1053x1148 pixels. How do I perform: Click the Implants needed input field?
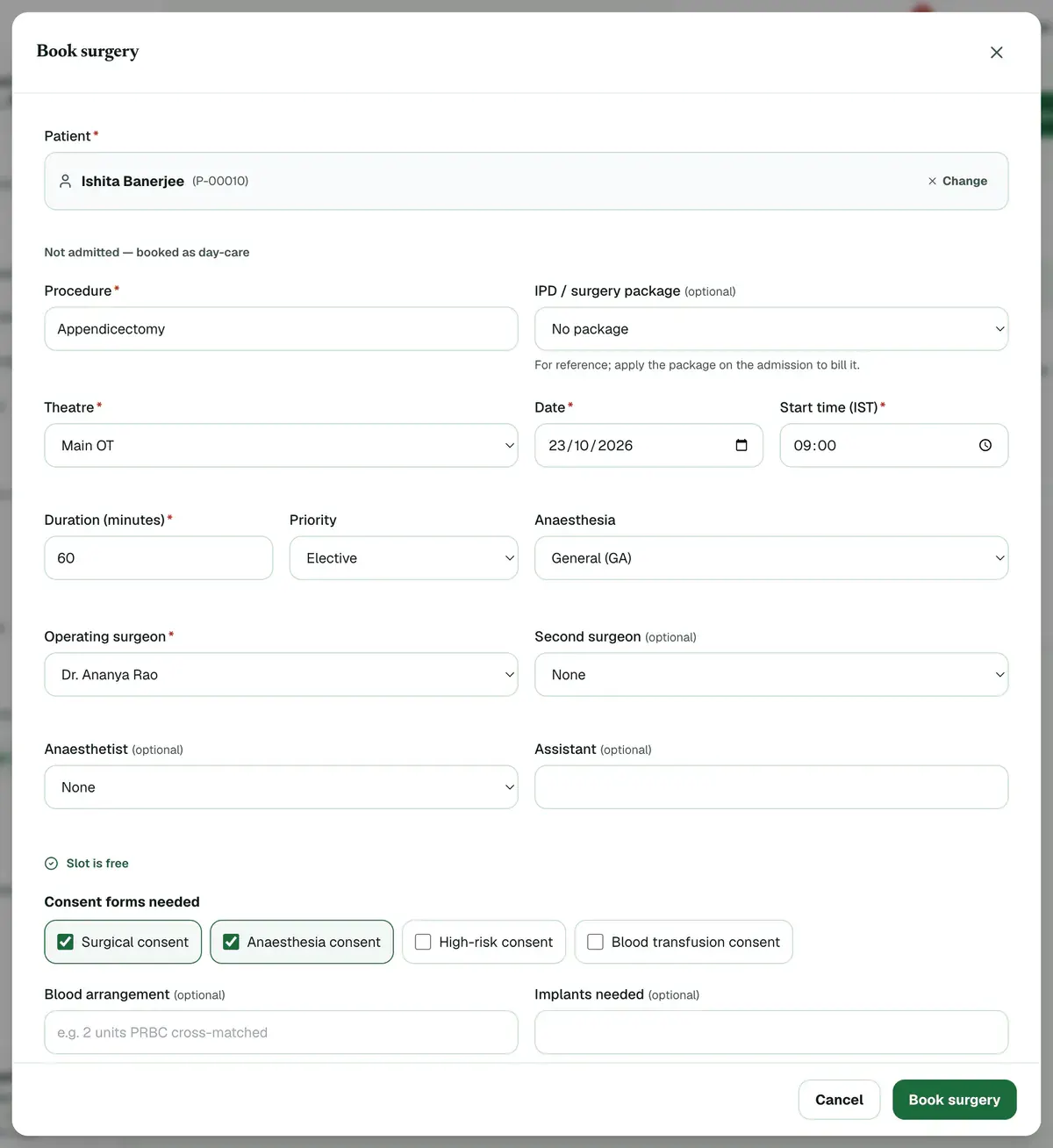click(x=771, y=1032)
